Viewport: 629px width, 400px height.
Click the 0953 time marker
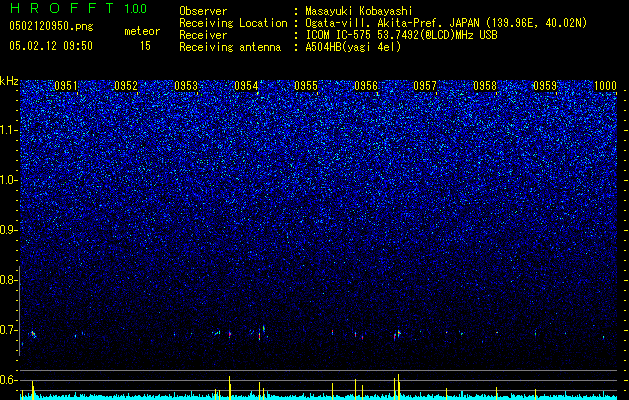(186, 86)
